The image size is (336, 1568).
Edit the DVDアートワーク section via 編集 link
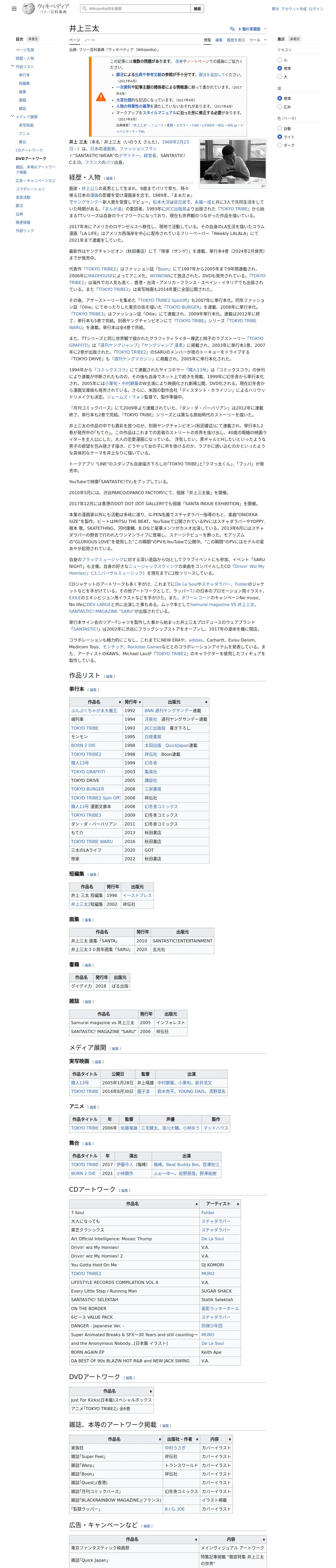129,1377
